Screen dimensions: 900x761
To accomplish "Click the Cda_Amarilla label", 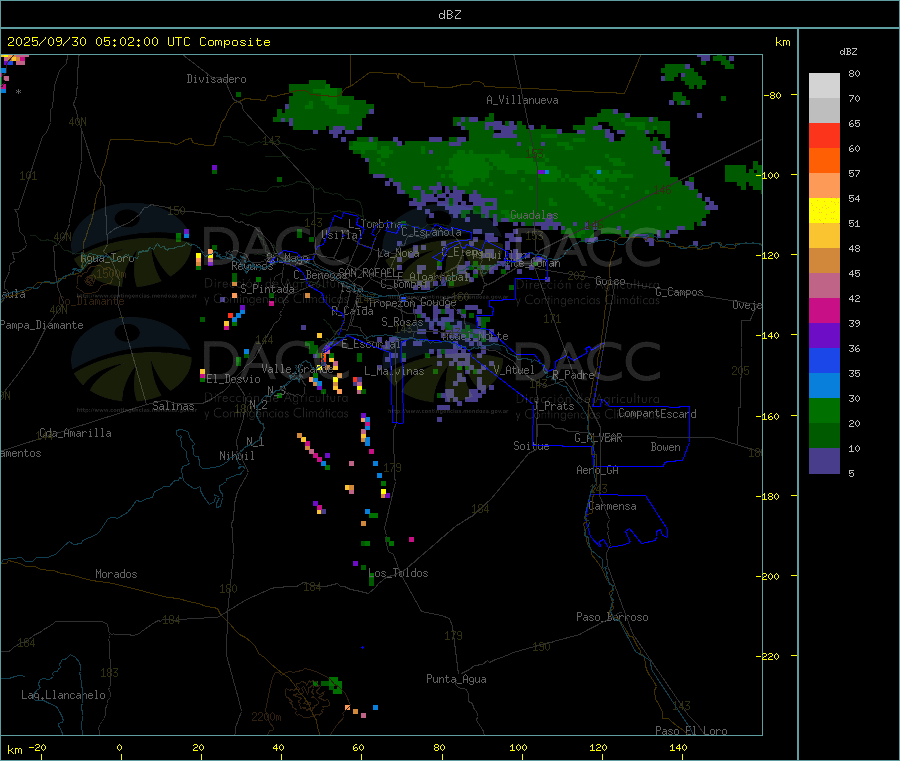I will coord(75,433).
